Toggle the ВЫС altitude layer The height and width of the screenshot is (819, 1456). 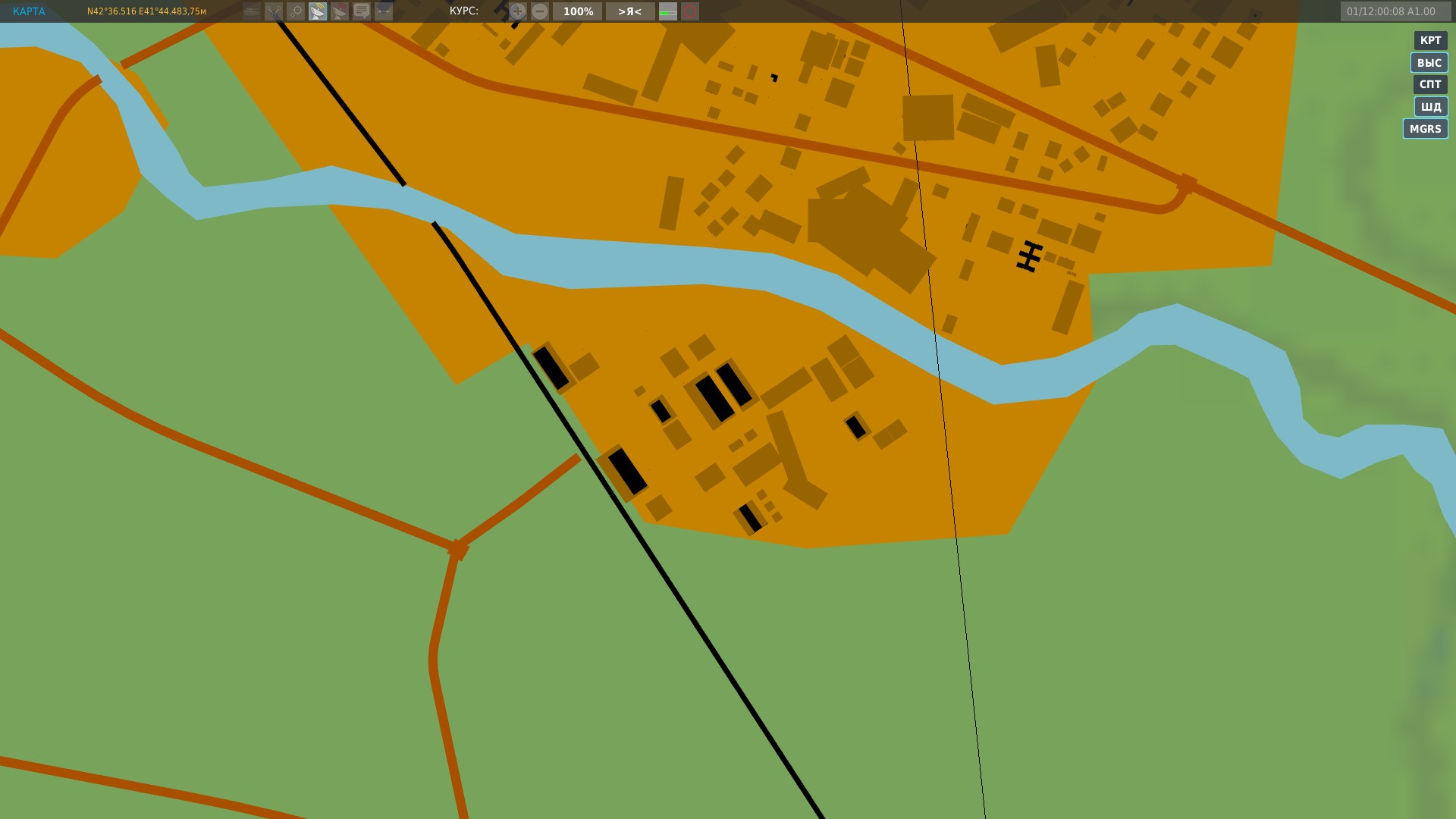(x=1429, y=62)
